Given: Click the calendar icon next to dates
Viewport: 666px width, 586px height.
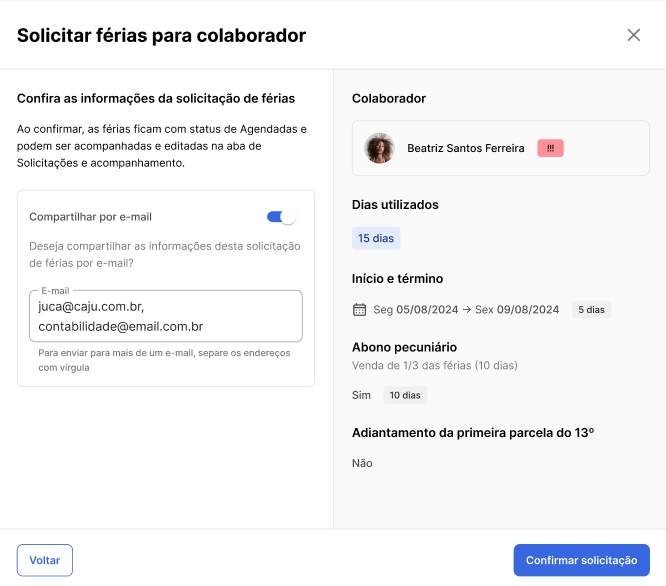Looking at the screenshot, I should coord(359,310).
